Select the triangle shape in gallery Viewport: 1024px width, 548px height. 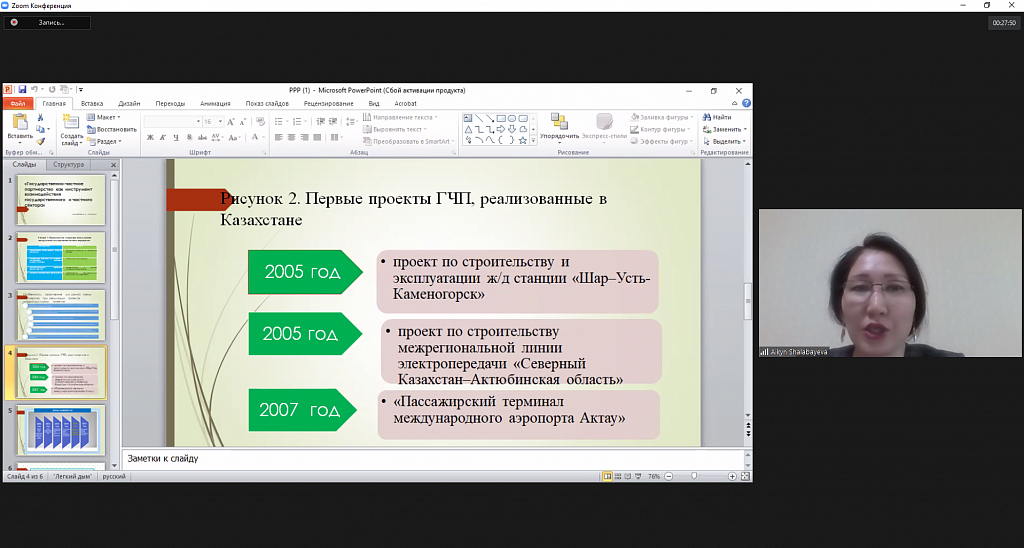point(468,129)
